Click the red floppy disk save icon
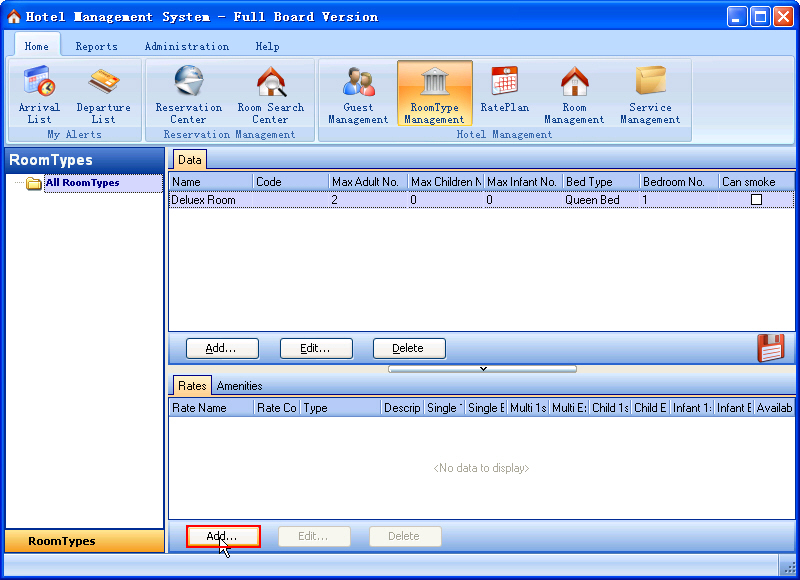 click(770, 347)
